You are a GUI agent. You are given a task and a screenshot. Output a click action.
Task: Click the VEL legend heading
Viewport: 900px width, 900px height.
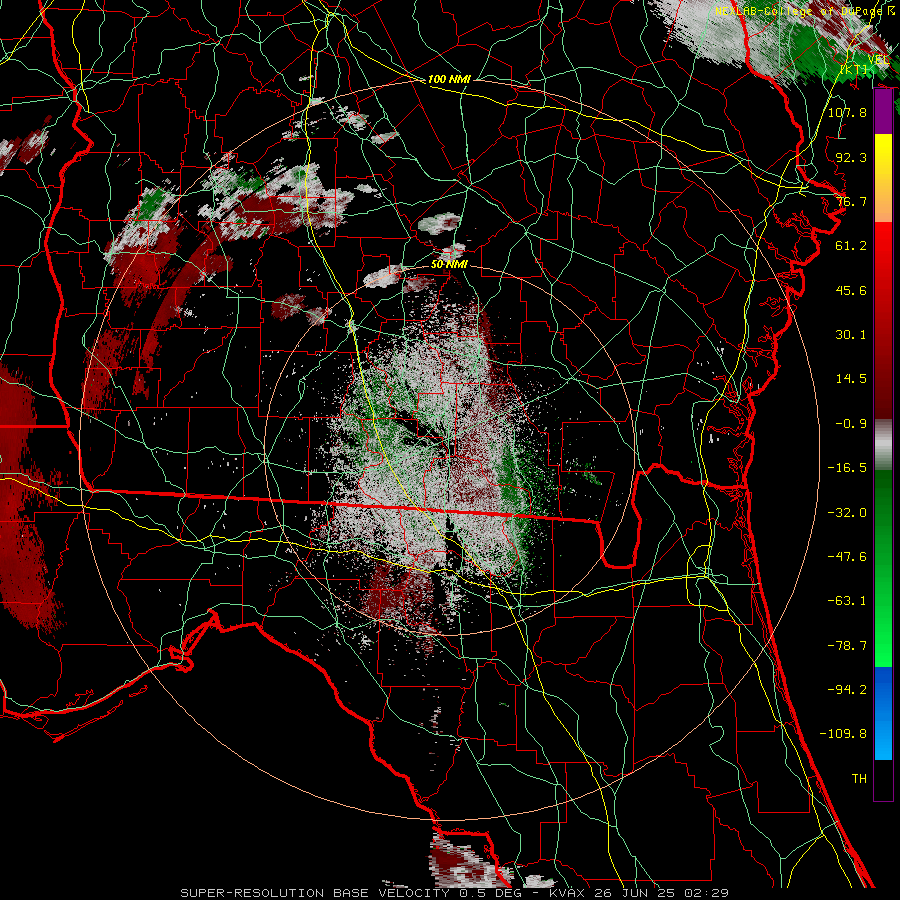tap(878, 60)
